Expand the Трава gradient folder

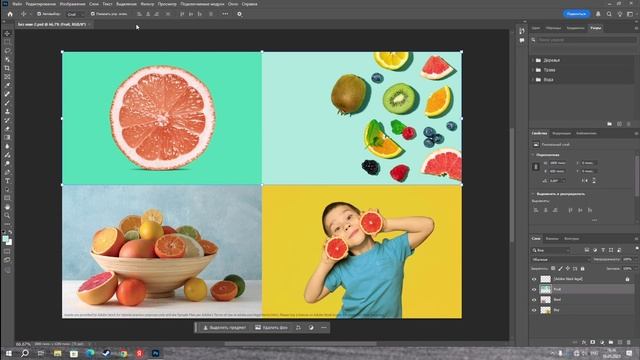click(533, 70)
